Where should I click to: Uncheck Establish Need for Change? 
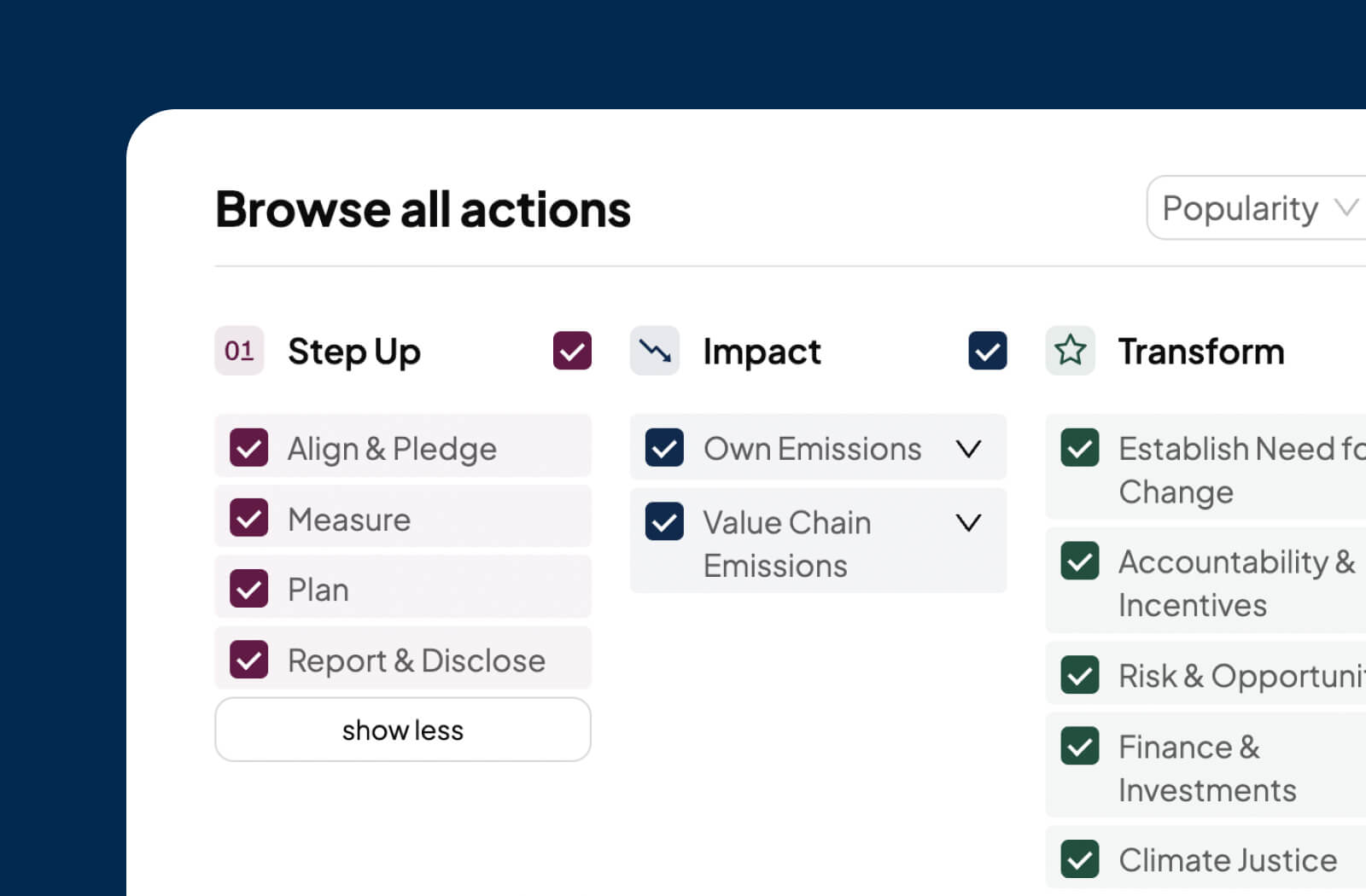1080,448
